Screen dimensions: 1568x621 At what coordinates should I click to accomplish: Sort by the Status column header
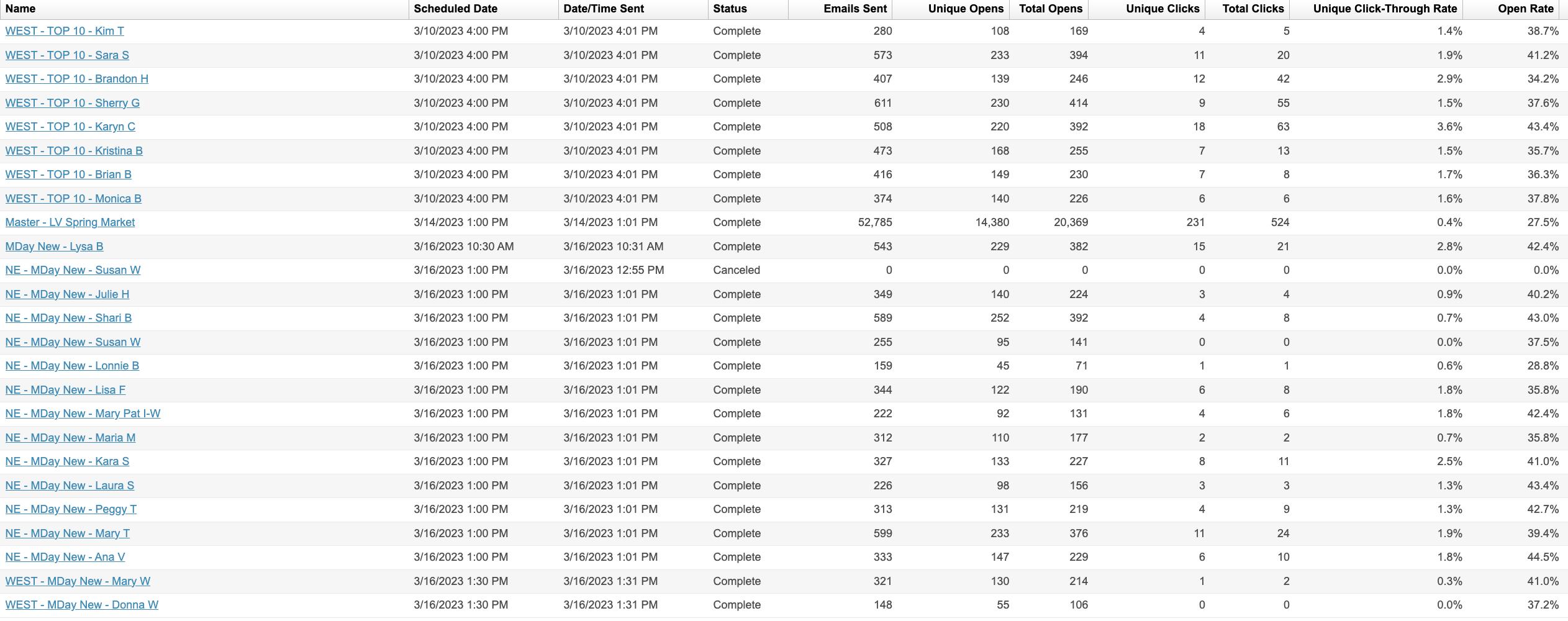click(x=730, y=9)
